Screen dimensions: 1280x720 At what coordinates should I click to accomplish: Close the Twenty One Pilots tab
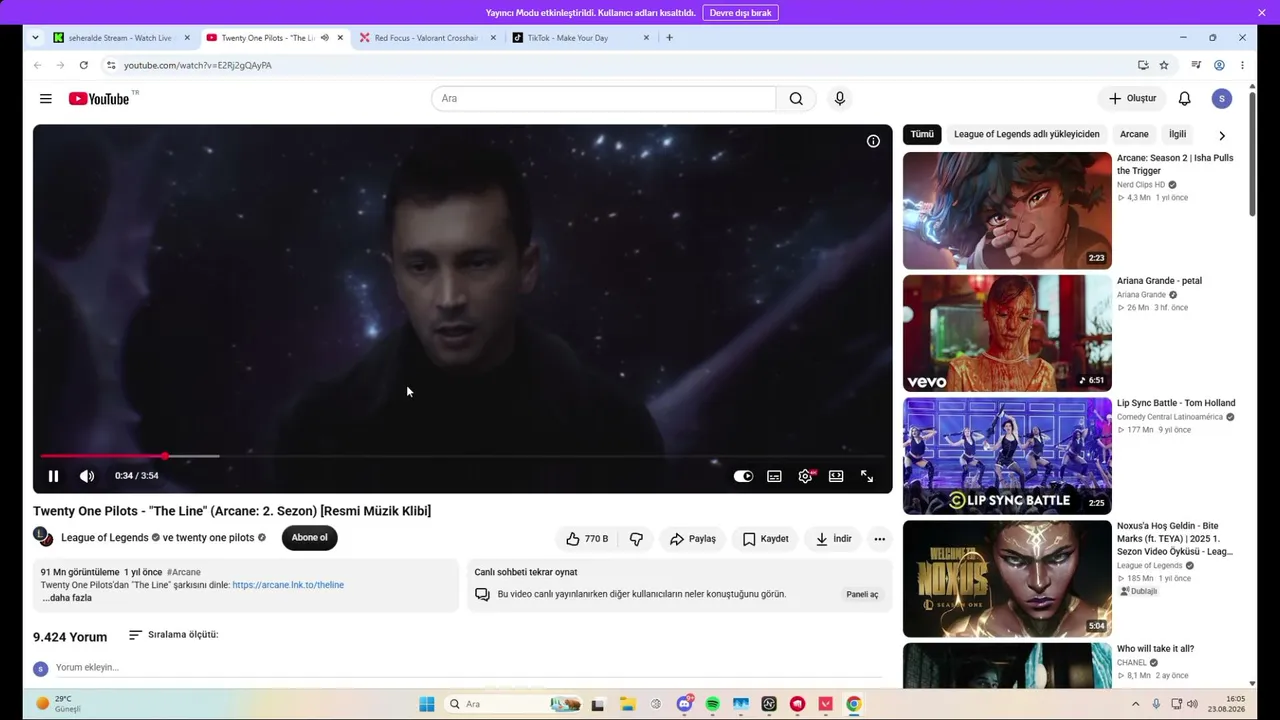coord(340,38)
